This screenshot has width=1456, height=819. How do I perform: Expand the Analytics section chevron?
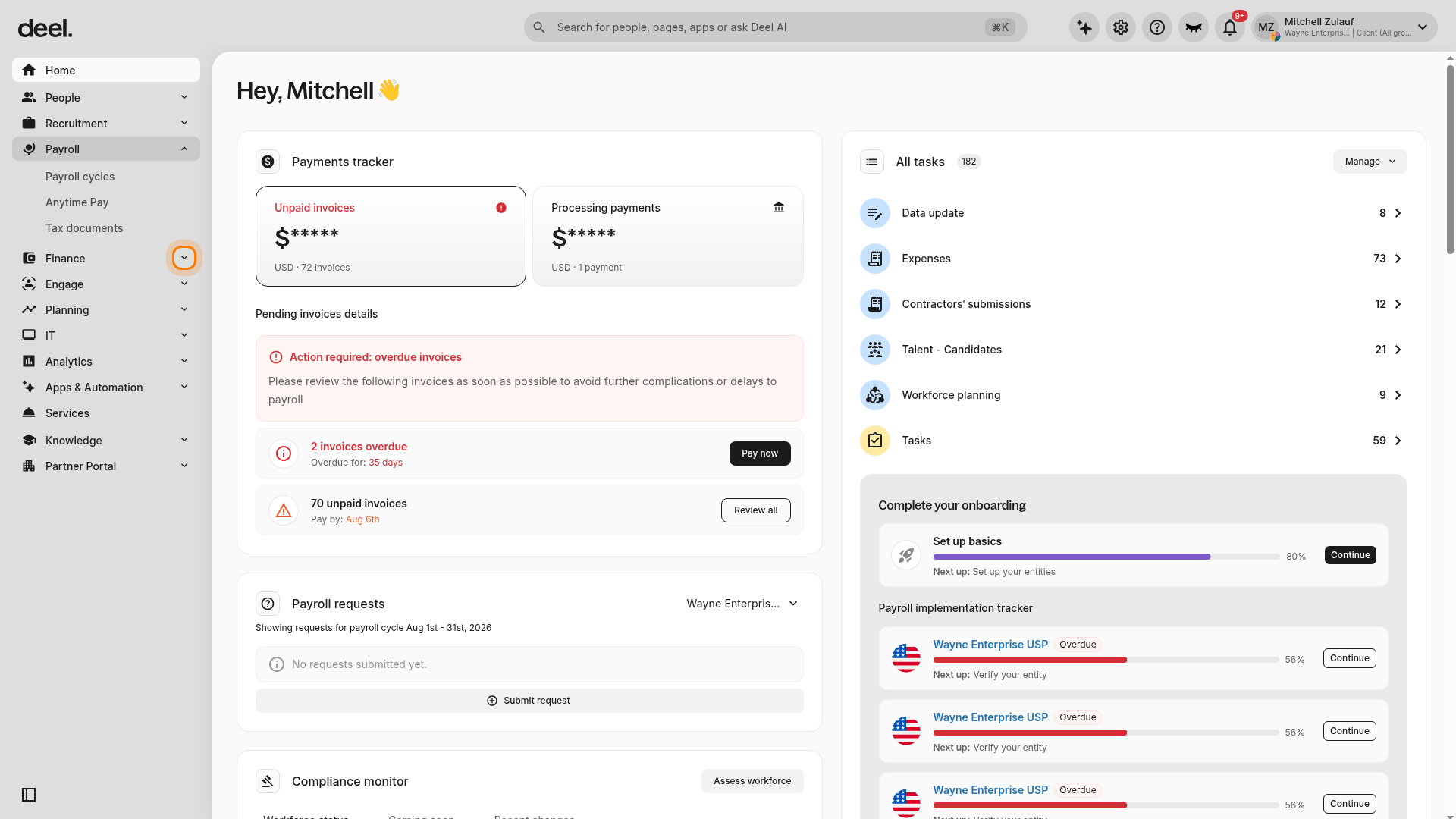click(184, 361)
